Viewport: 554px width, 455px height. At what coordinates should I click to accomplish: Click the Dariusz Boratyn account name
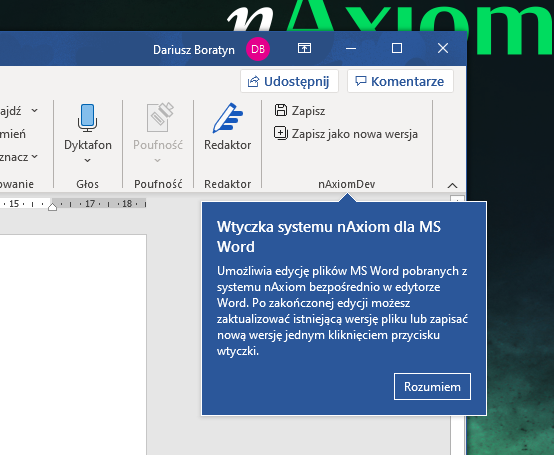[194, 50]
